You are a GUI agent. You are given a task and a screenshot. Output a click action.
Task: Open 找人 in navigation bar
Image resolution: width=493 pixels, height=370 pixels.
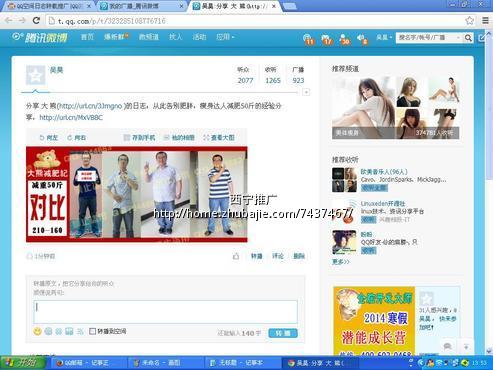(x=175, y=37)
